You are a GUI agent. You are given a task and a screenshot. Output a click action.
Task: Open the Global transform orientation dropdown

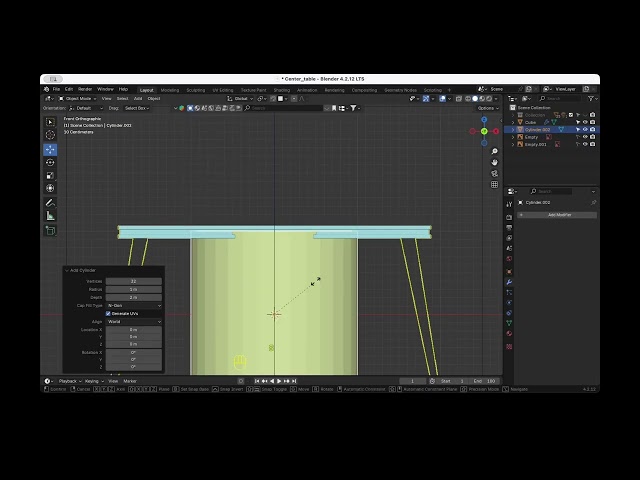coord(240,99)
